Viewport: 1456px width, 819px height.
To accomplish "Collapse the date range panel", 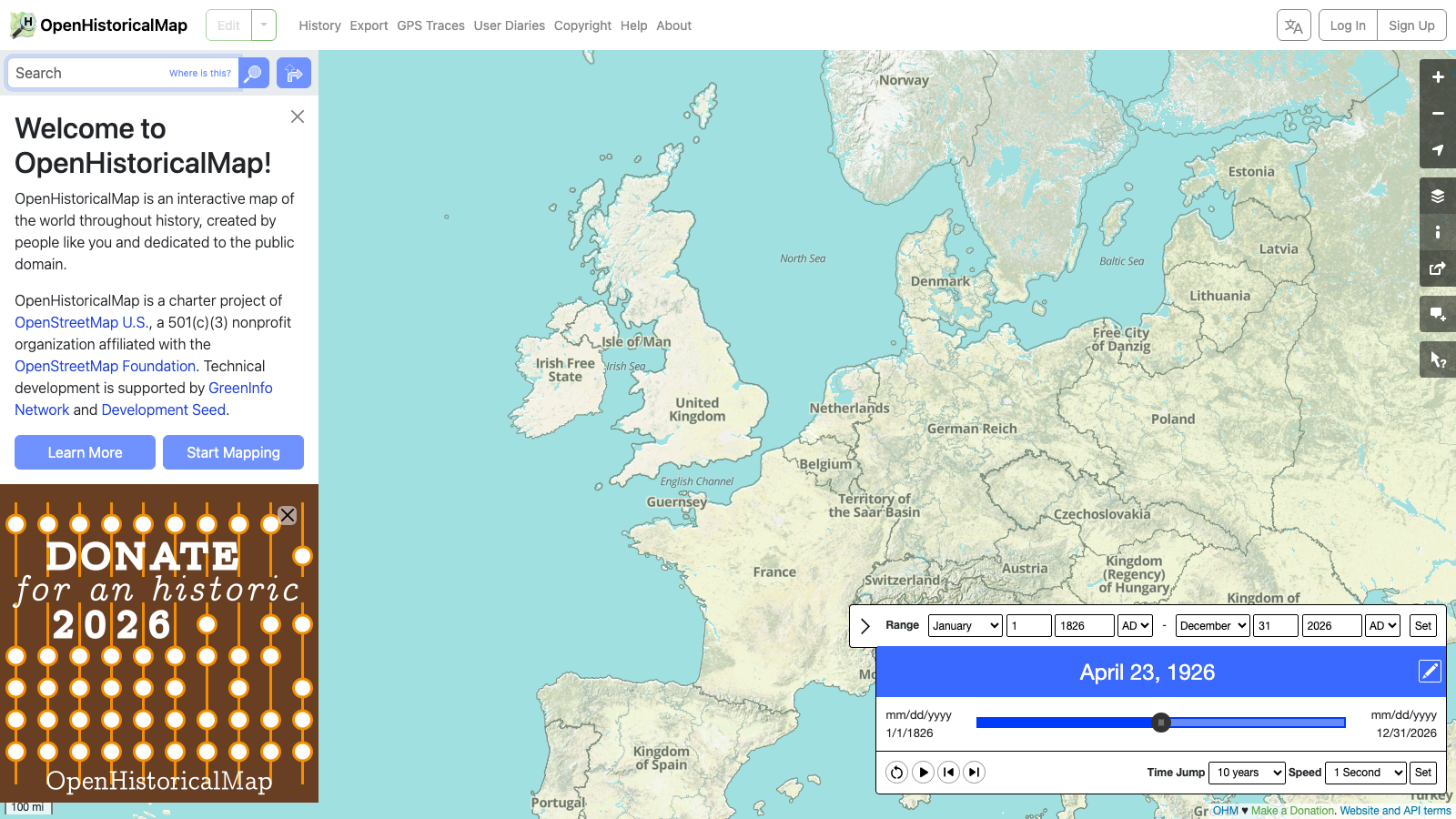I will (x=864, y=625).
